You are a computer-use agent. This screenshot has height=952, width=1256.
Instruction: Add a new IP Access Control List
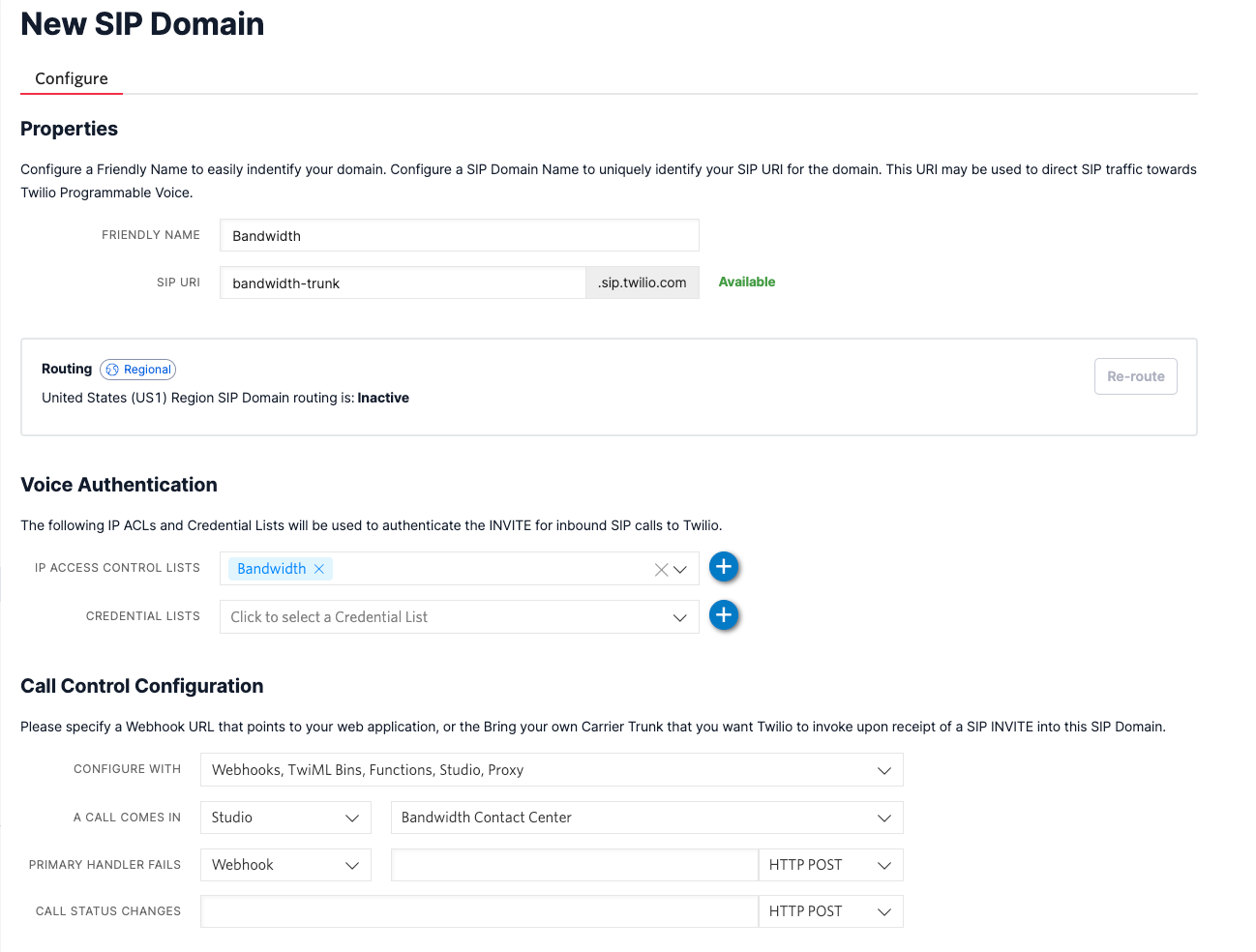pyautogui.click(x=724, y=567)
